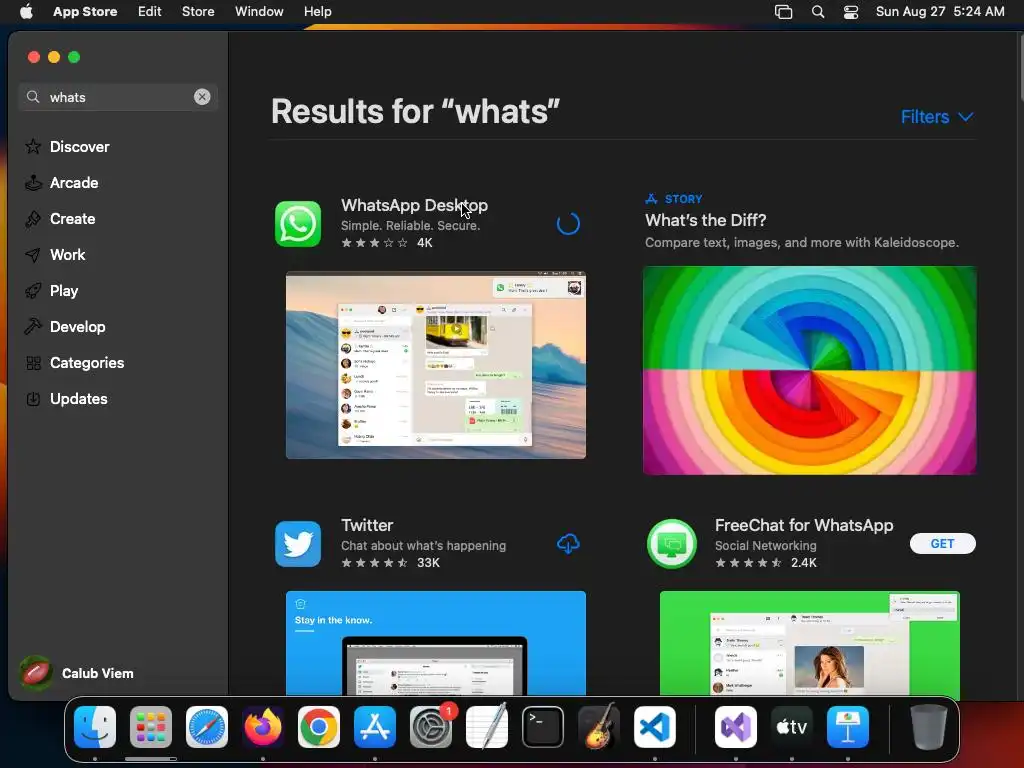This screenshot has height=768, width=1024.
Task: Open the Apple menu
Action: click(26, 11)
